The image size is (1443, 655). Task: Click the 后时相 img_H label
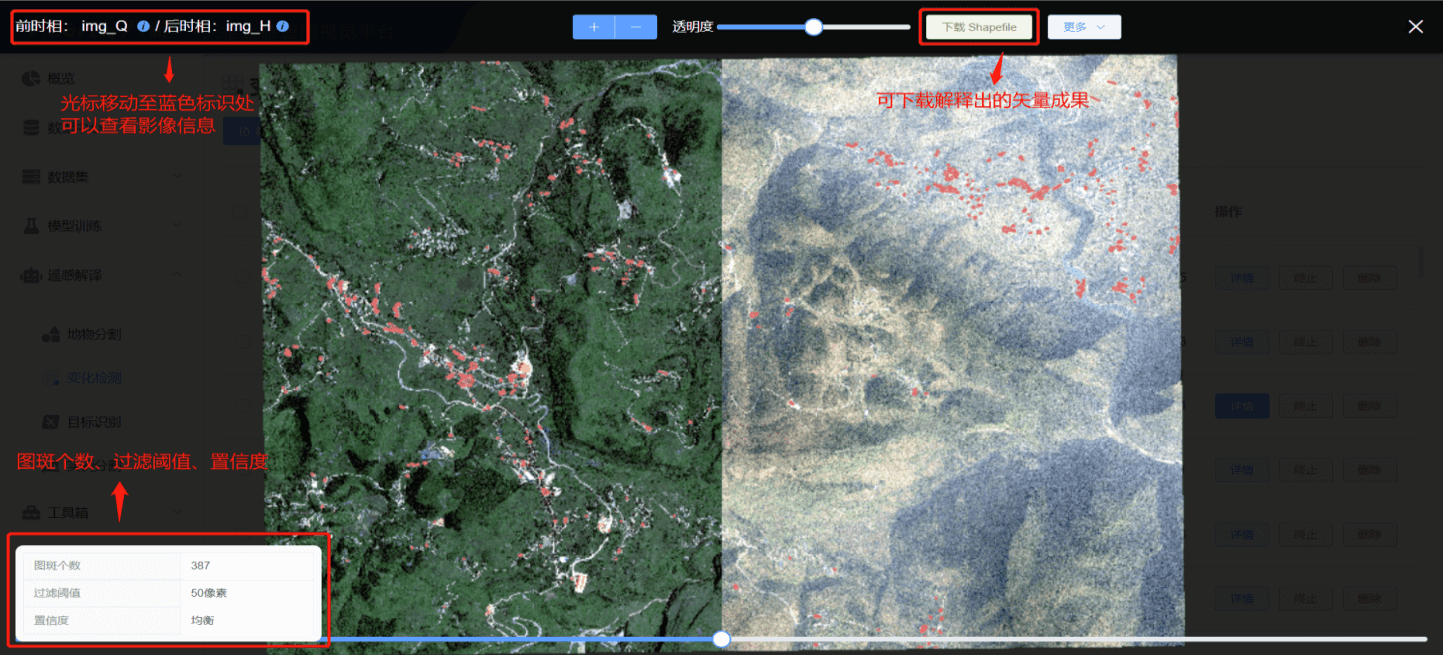point(217,27)
